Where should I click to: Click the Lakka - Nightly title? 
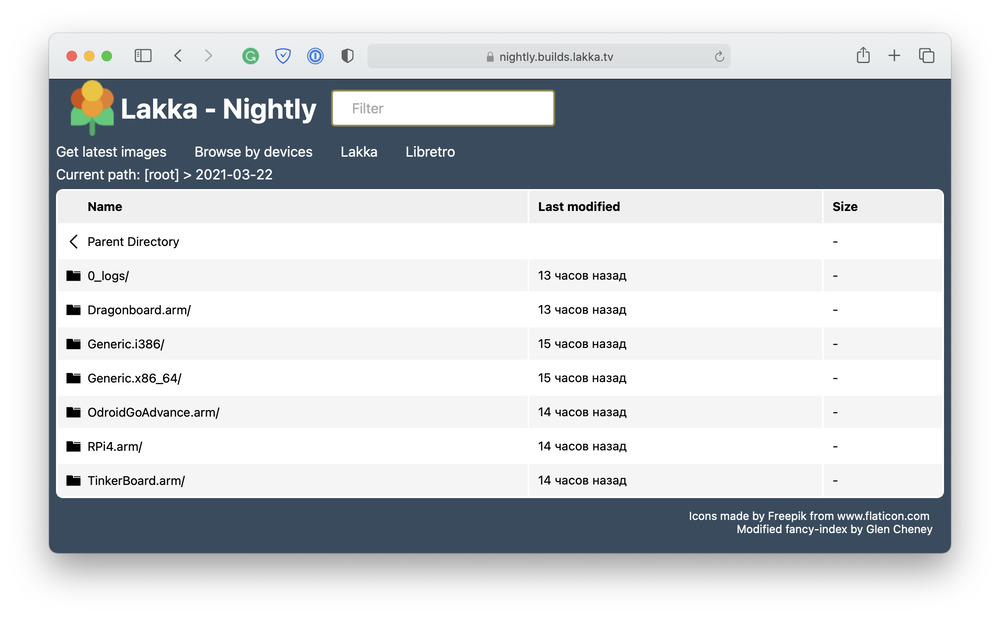218,109
